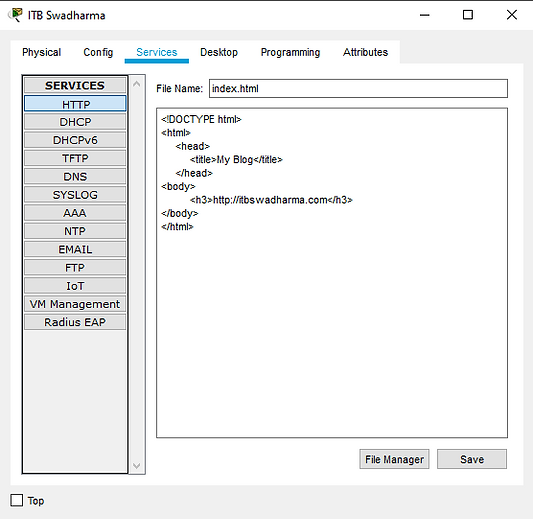The height and width of the screenshot is (519, 533).
Task: Save the index.html file
Action: click(x=472, y=459)
